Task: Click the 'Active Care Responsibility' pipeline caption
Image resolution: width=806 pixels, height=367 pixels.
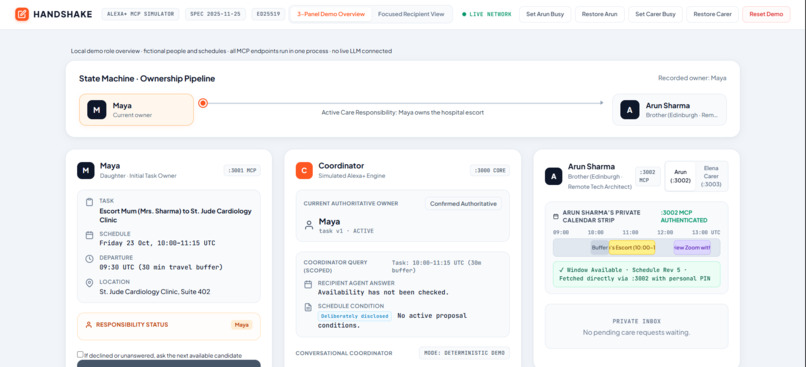Action: (x=402, y=113)
